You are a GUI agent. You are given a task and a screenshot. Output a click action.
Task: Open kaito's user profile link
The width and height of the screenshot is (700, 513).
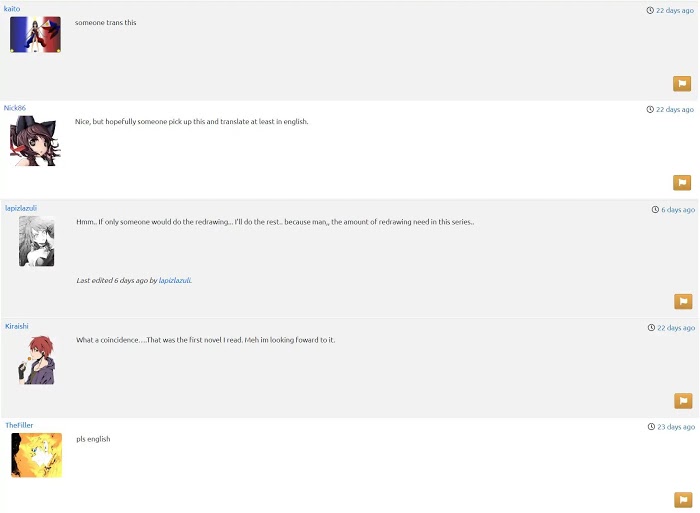tap(12, 9)
